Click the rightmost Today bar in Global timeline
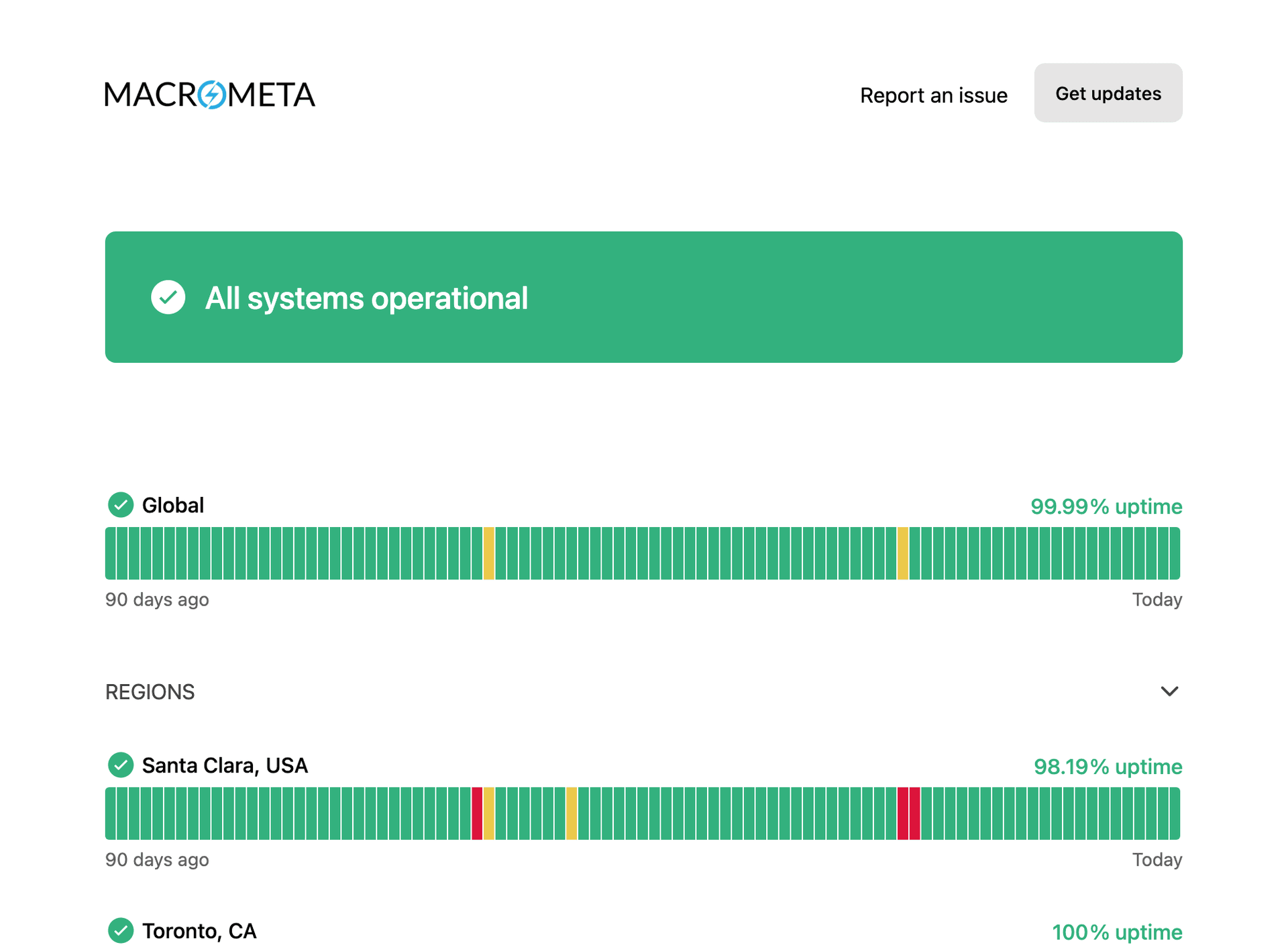The height and width of the screenshot is (949, 1288). tap(1174, 553)
